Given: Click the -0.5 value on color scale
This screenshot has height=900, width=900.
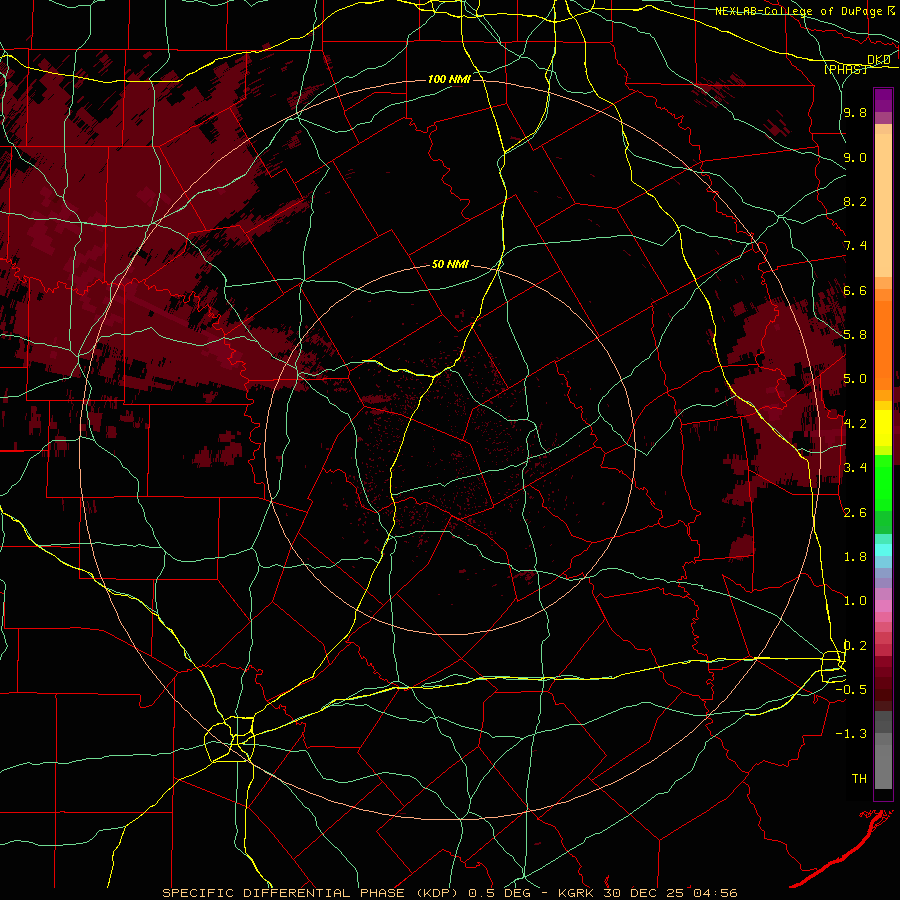Looking at the screenshot, I should pos(851,690).
